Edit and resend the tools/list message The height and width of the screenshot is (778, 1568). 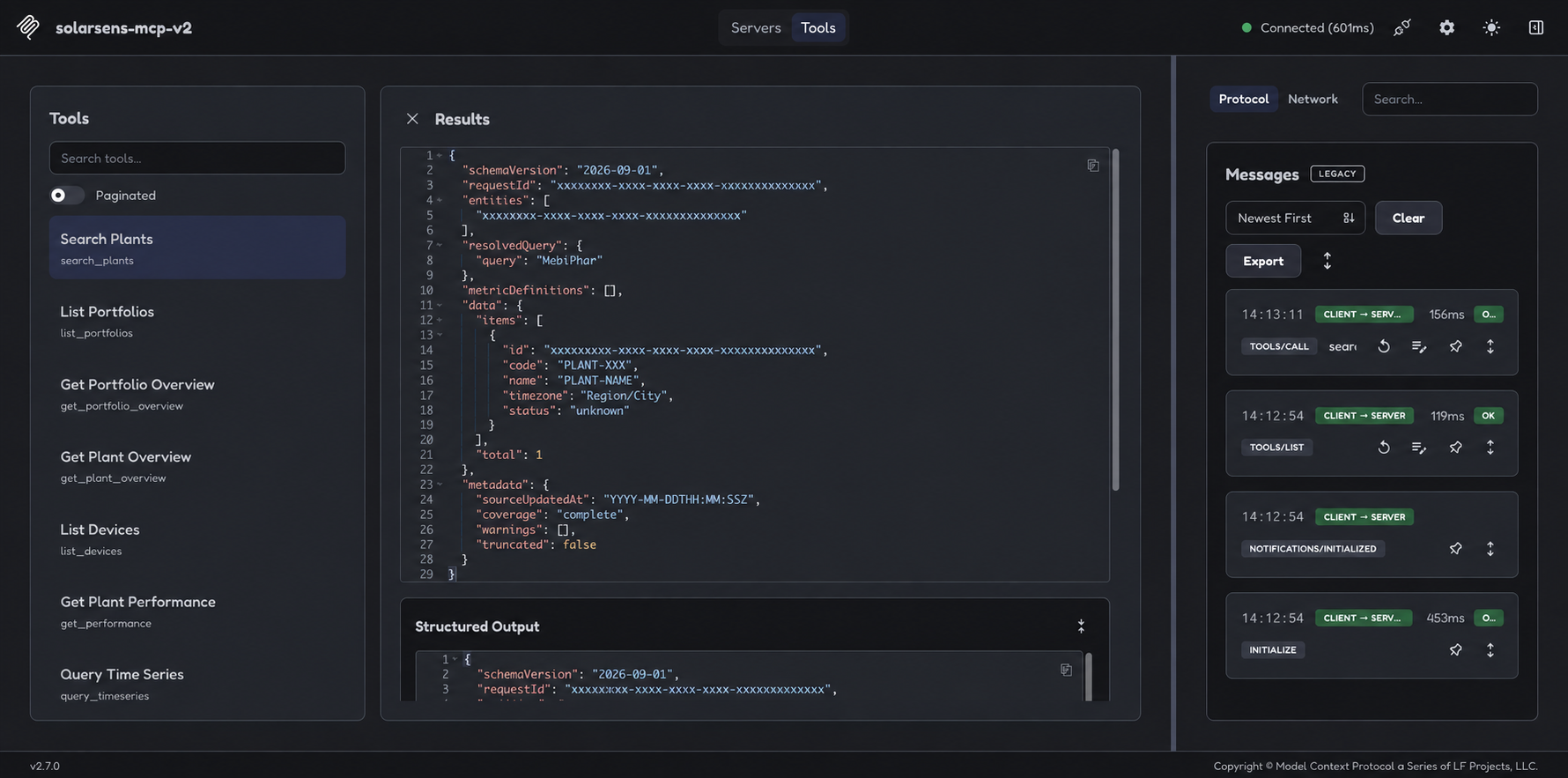(x=1419, y=448)
